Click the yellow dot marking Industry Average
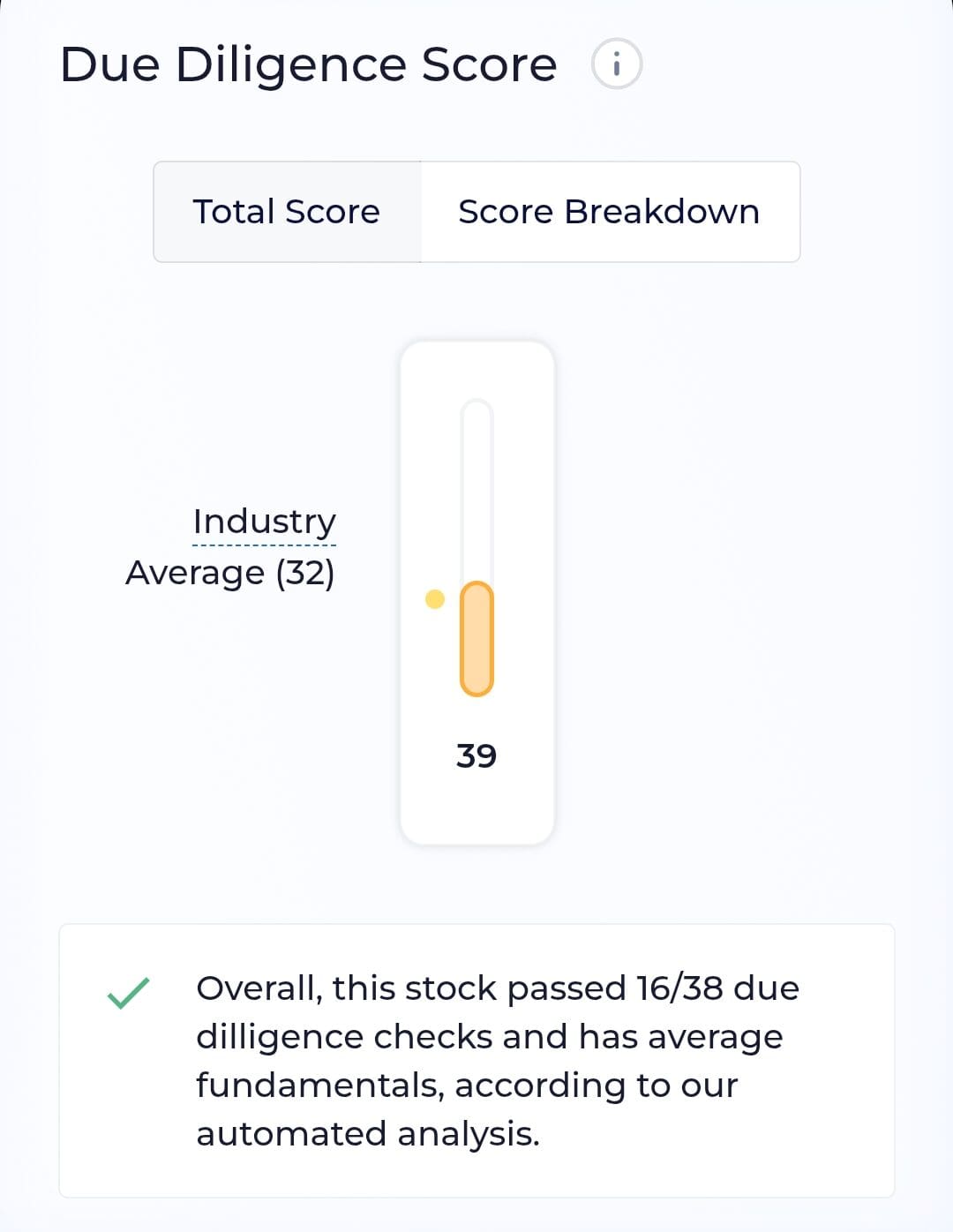Viewport: 953px width, 1232px height. click(x=434, y=599)
